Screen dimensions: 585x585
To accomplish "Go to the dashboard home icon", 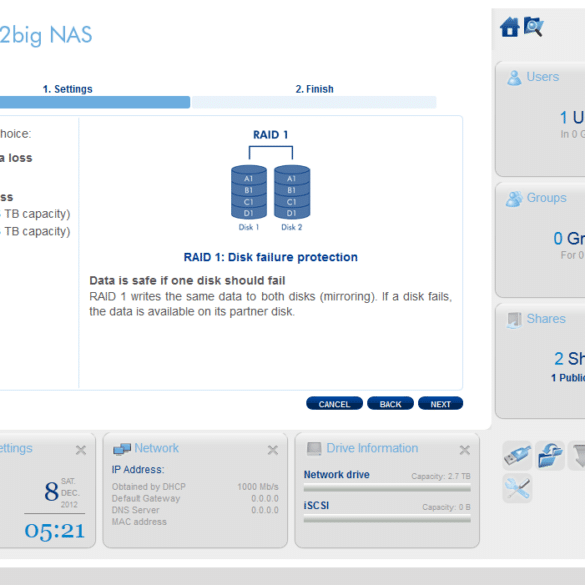I will click(x=510, y=27).
